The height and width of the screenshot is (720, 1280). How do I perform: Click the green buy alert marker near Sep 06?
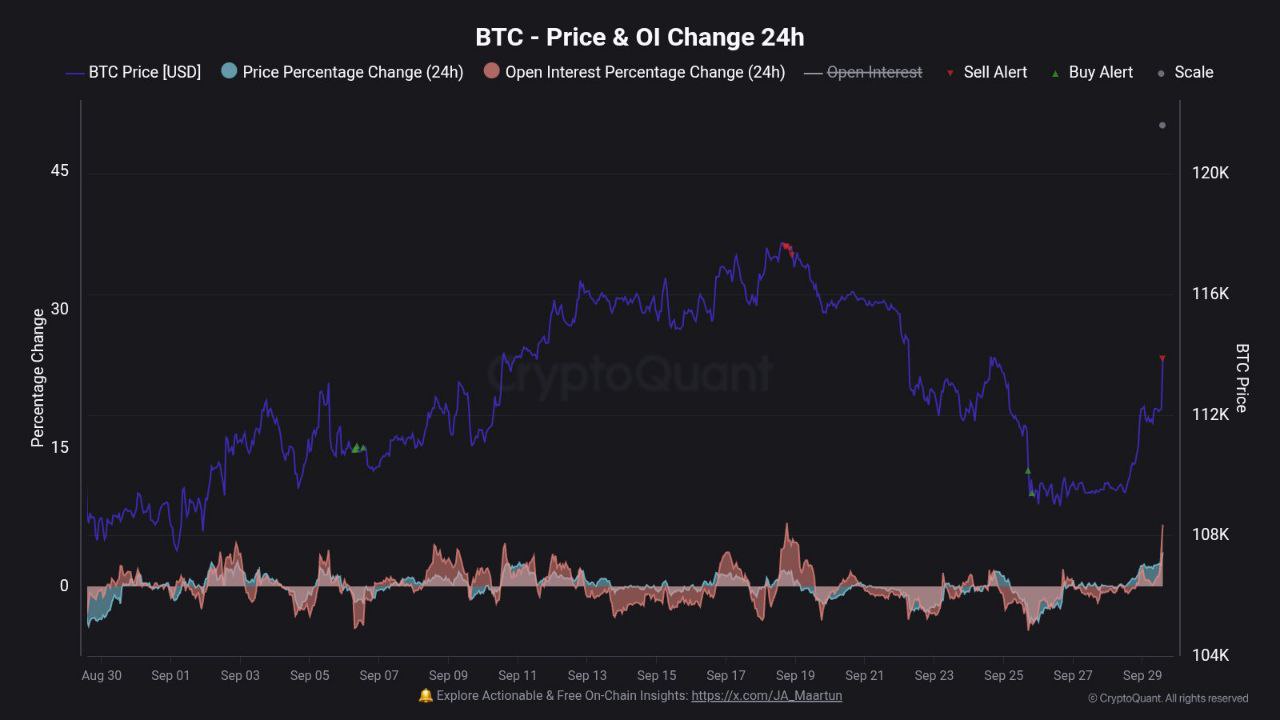(358, 448)
